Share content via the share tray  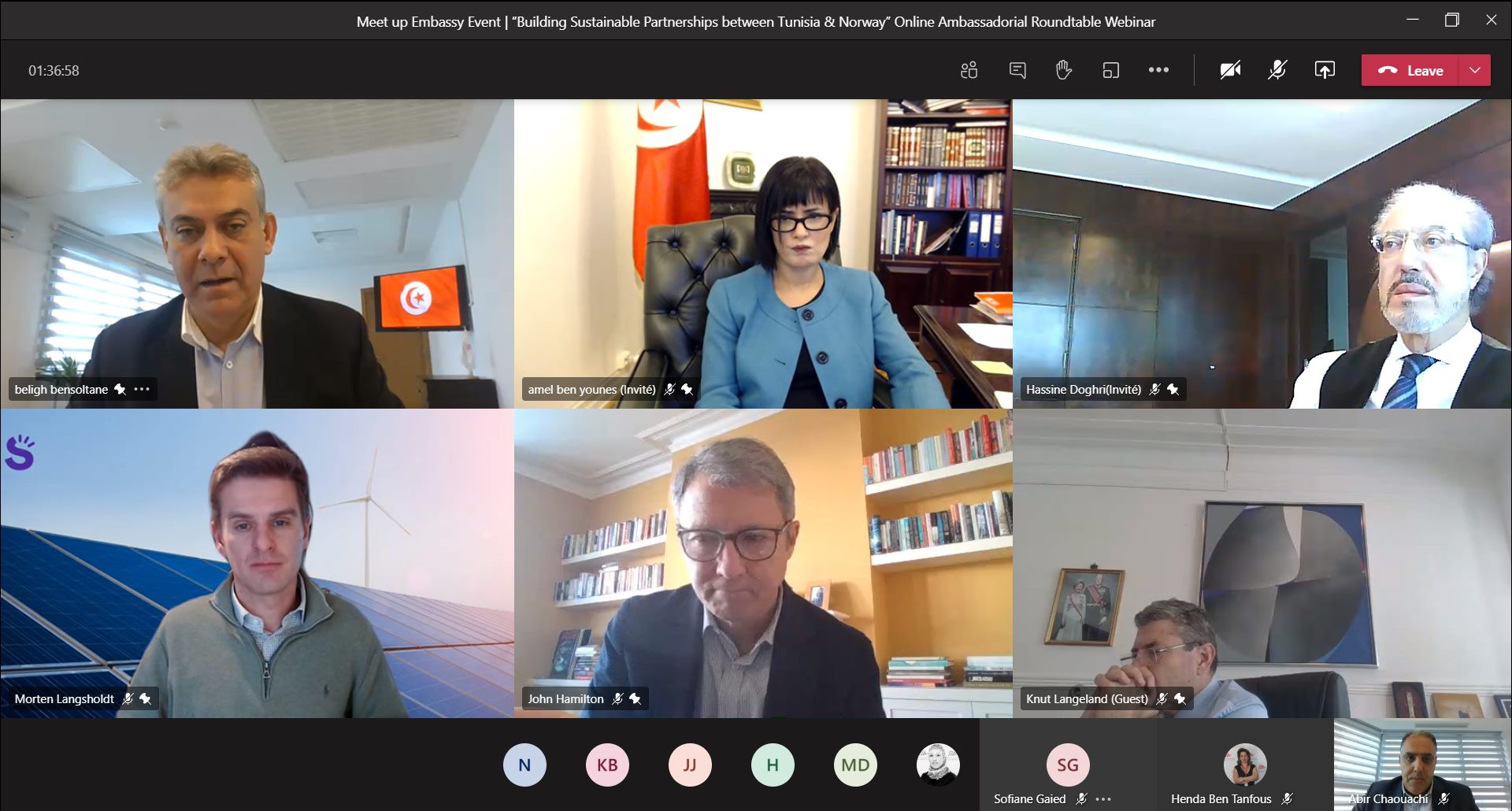pyautogui.click(x=1325, y=70)
